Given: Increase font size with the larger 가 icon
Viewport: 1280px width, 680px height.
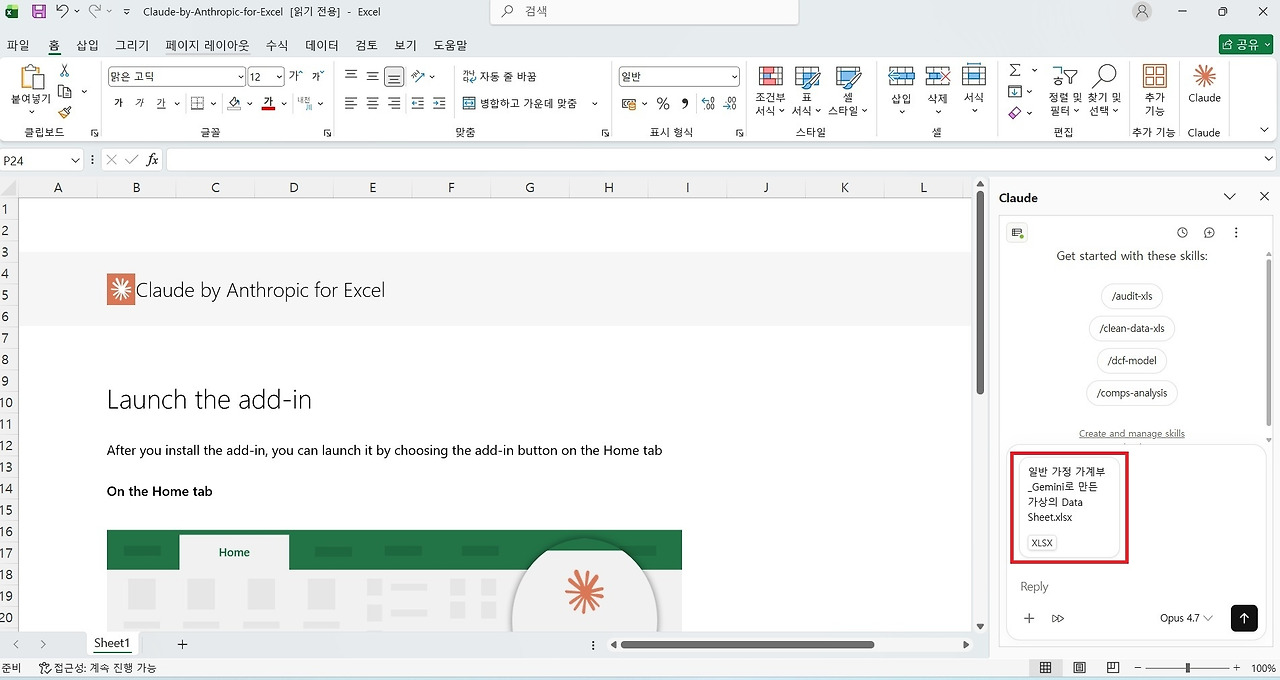Looking at the screenshot, I should coord(295,76).
